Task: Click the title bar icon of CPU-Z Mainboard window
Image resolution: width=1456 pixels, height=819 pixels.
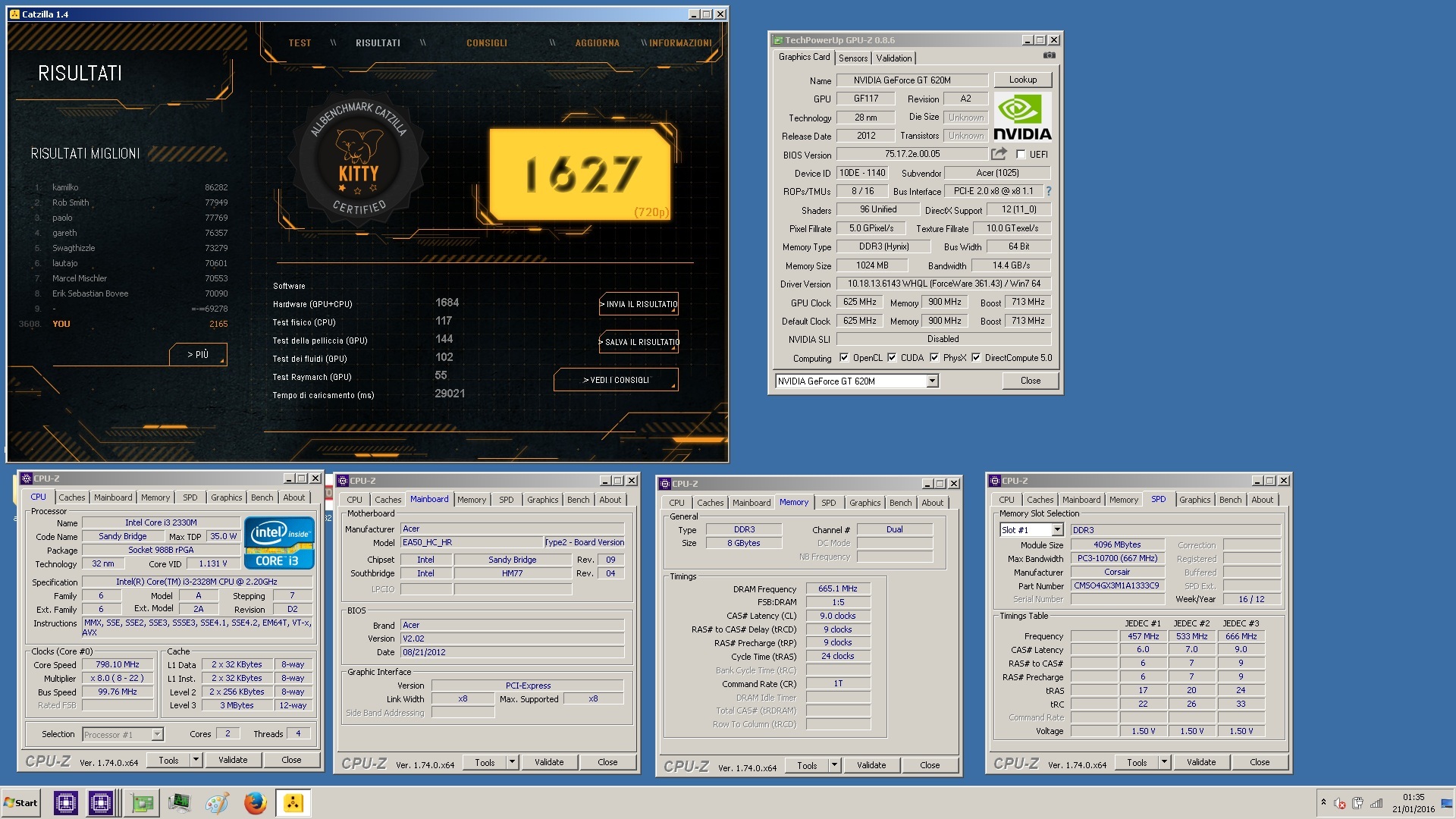Action: (x=343, y=481)
